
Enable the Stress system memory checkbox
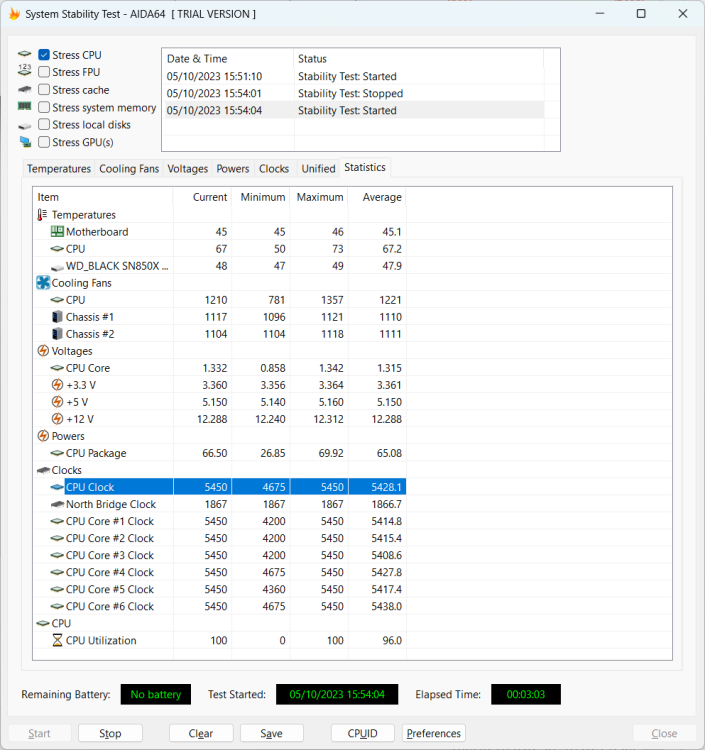tap(44, 107)
